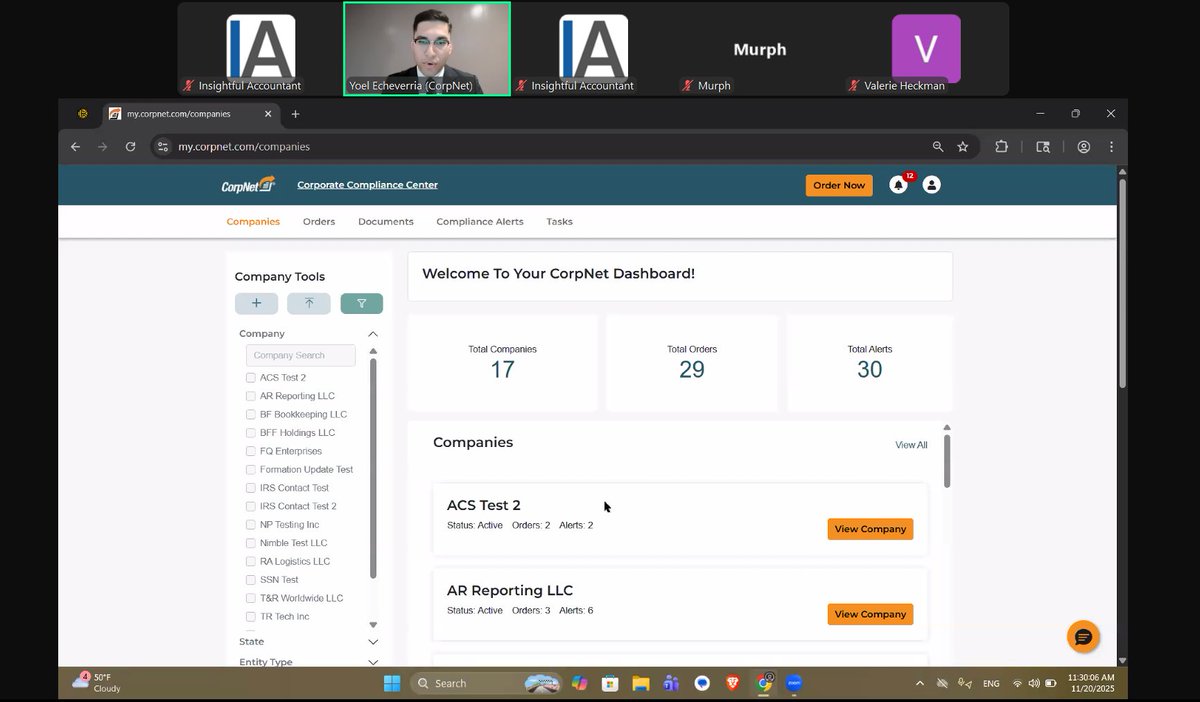Open CorpNet notifications bell
Screen dimensions: 1200x702
tap(897, 184)
